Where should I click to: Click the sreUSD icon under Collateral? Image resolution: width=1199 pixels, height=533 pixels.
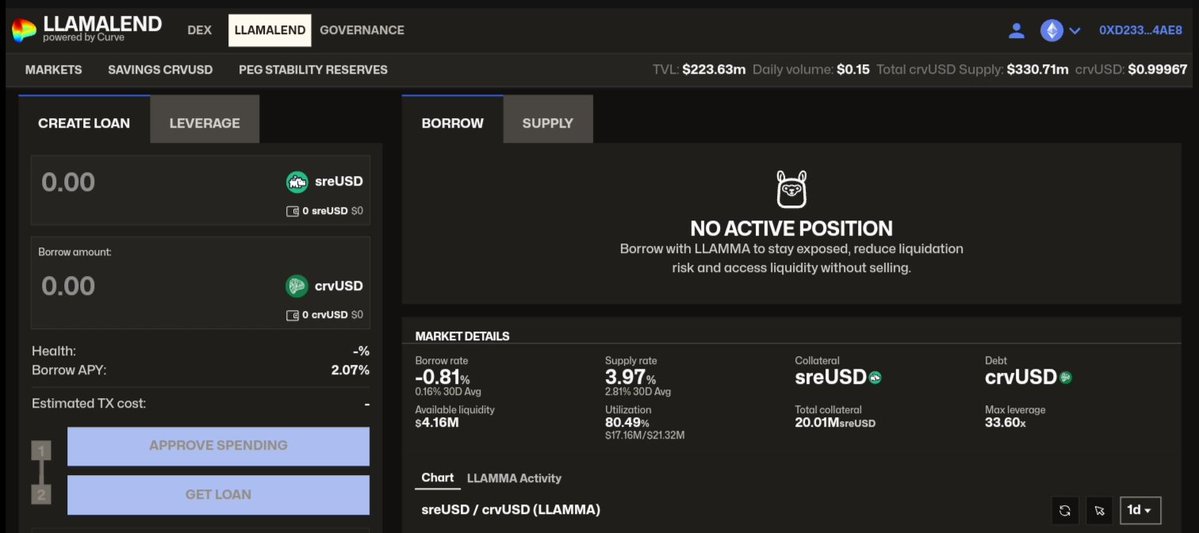tap(876, 377)
